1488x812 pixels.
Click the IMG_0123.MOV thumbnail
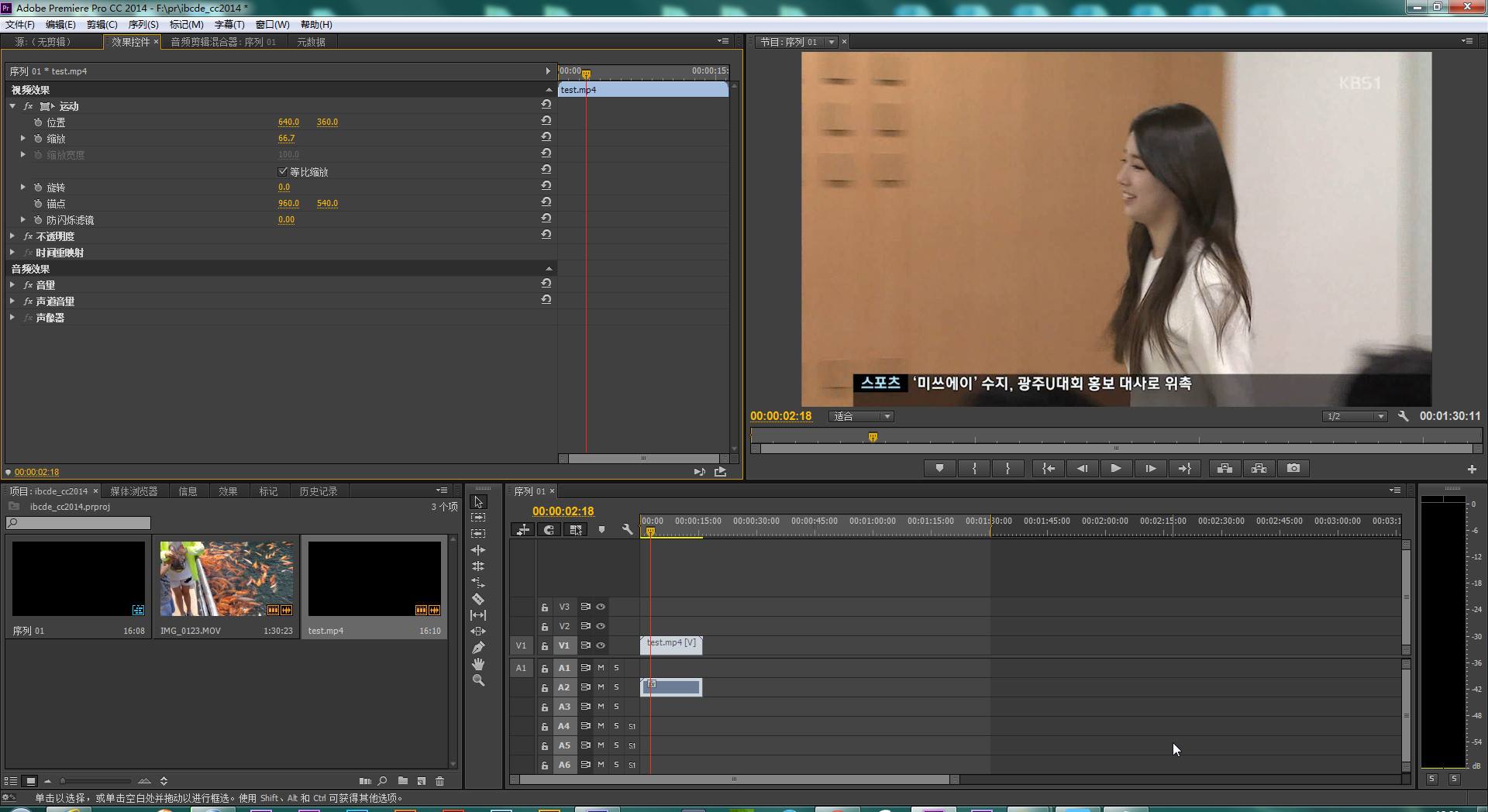226,579
